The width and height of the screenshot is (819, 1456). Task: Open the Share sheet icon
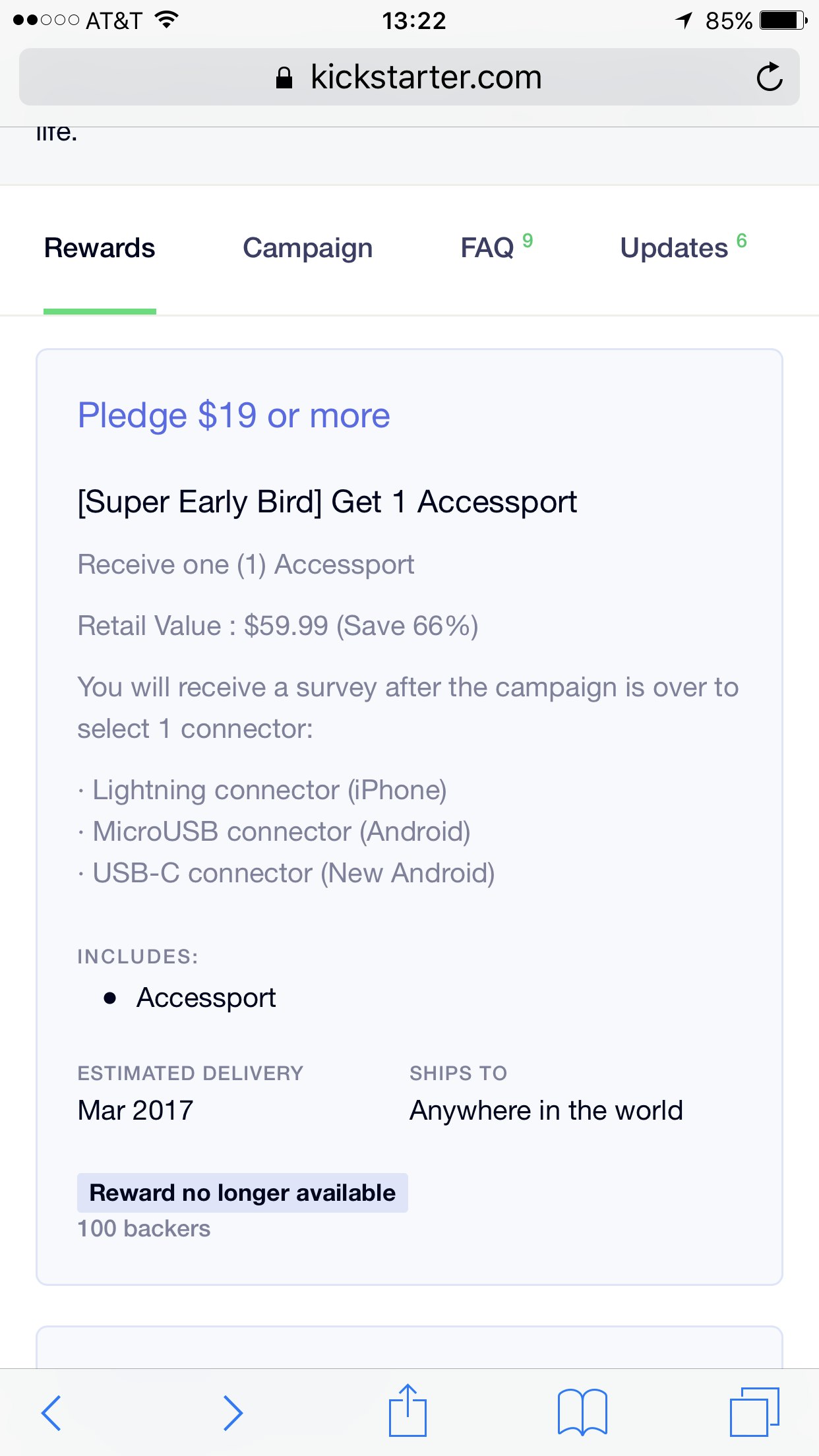[408, 1411]
